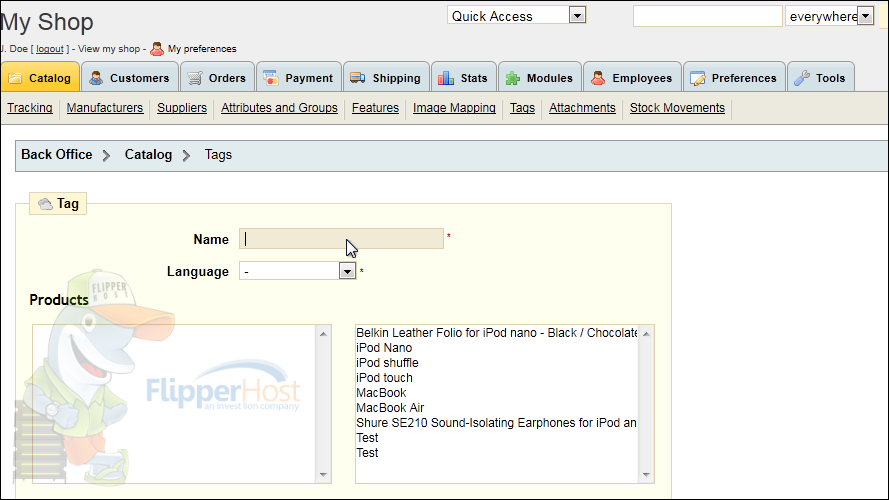Click the Catalog tab folder icon
The image size is (889, 500).
pyautogui.click(x=15, y=78)
